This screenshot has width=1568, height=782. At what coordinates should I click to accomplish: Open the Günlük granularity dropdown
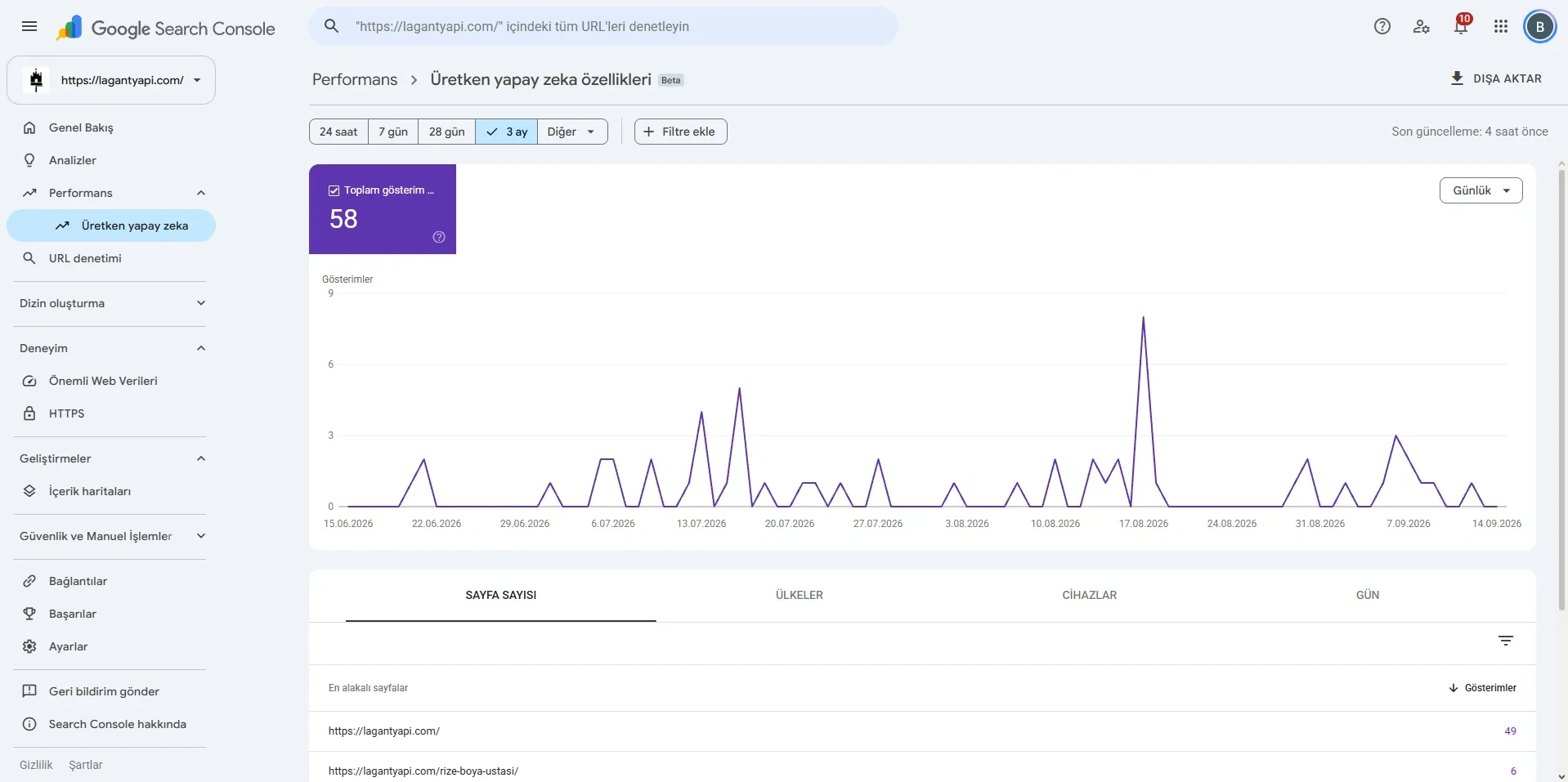tap(1481, 190)
